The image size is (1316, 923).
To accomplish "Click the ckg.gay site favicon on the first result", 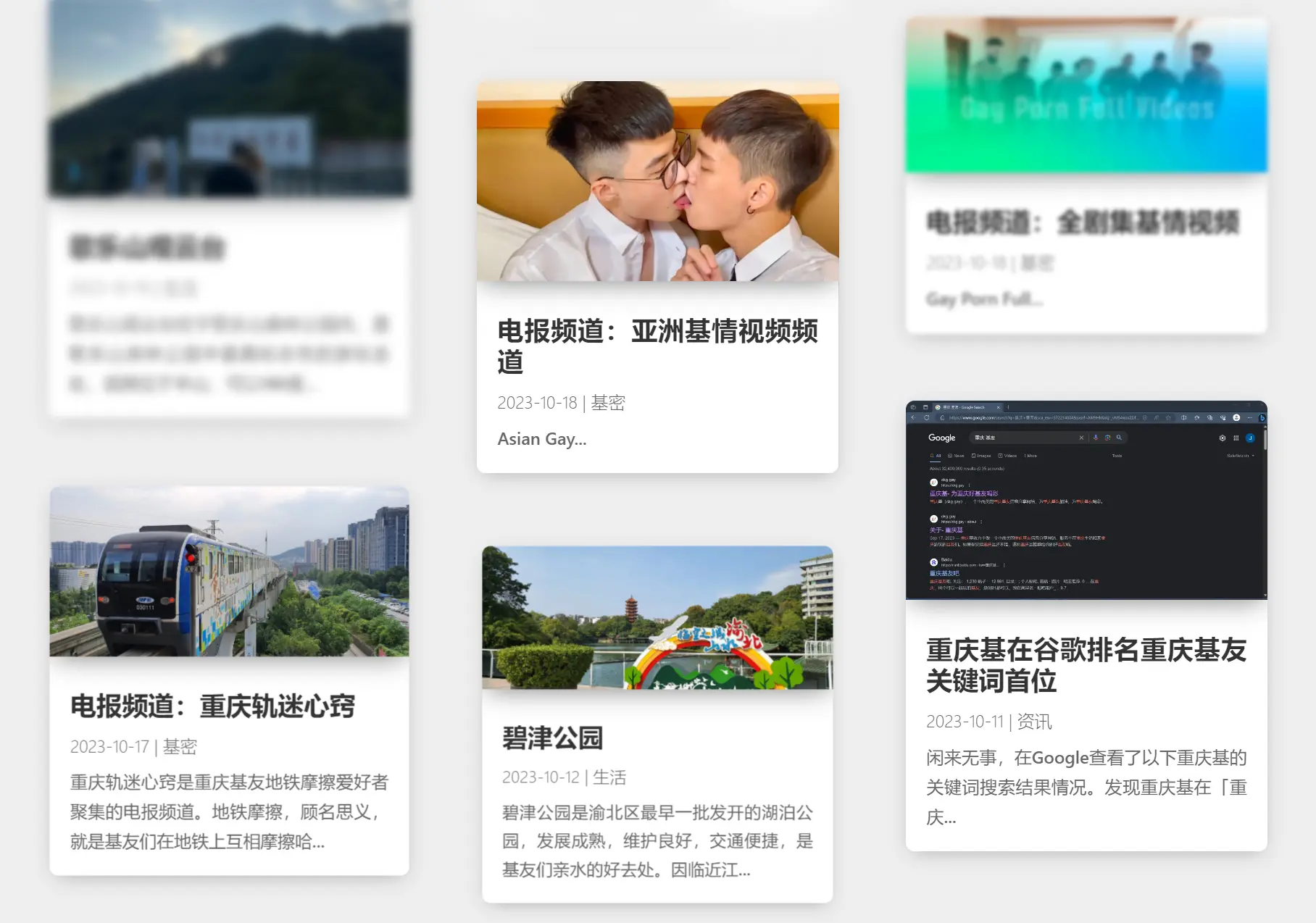I will click(933, 483).
